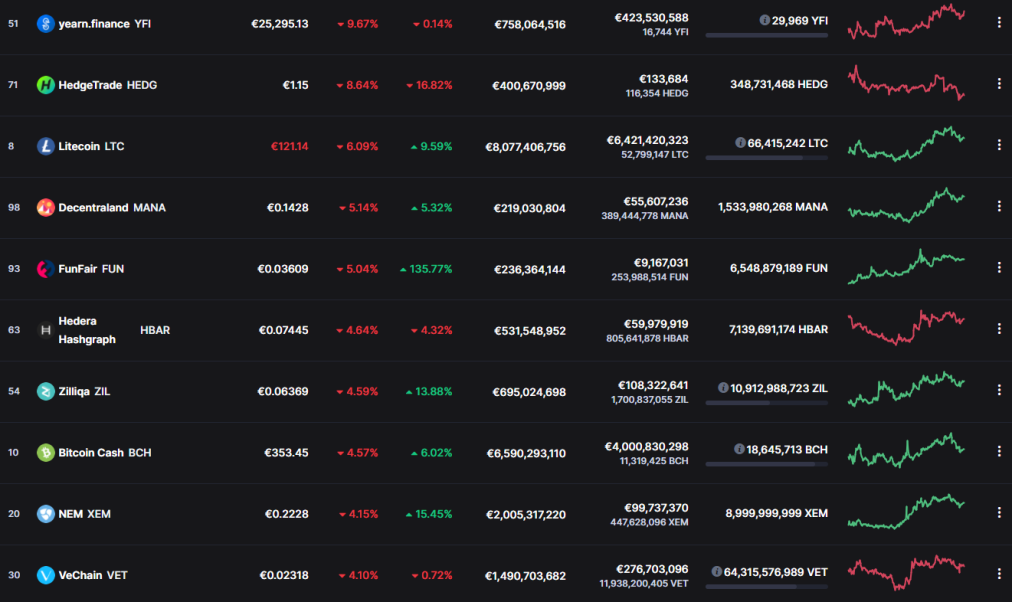Click the VeChain volume figure €276,703,096
The width and height of the screenshot is (1012, 602).
652,569
